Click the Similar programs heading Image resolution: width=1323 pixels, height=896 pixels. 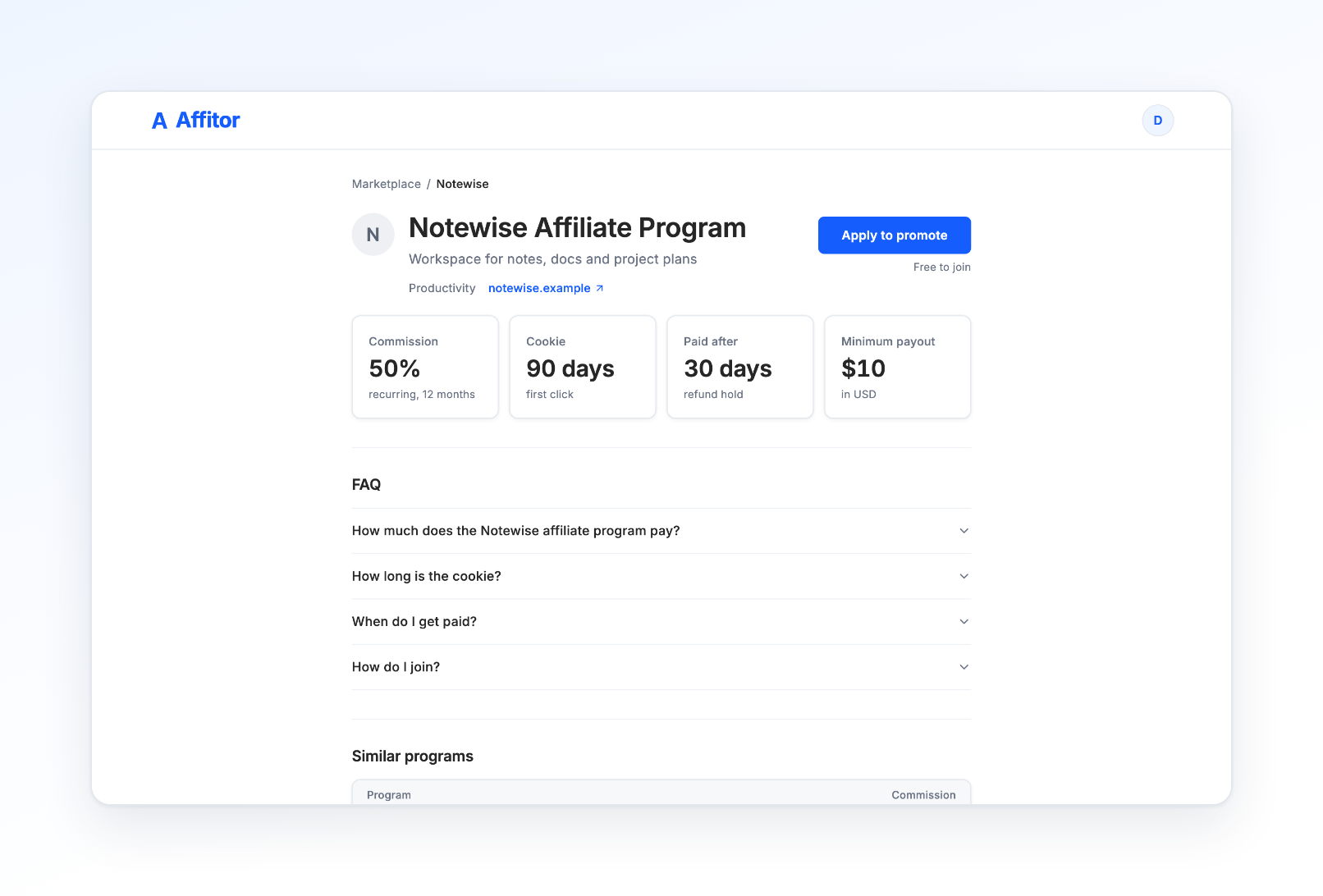click(413, 757)
